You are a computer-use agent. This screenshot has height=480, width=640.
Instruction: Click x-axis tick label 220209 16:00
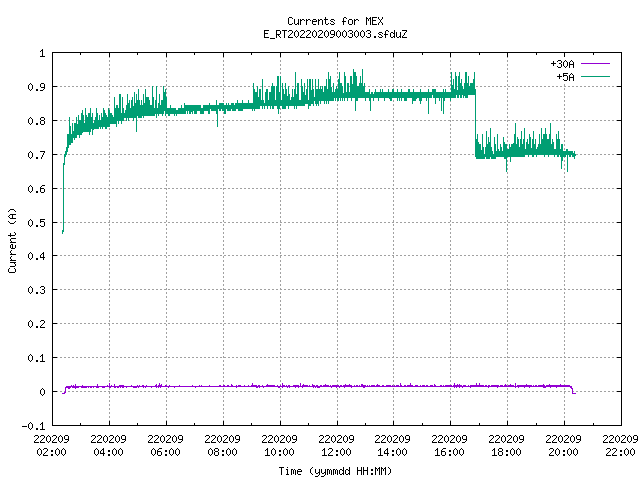(x=449, y=446)
